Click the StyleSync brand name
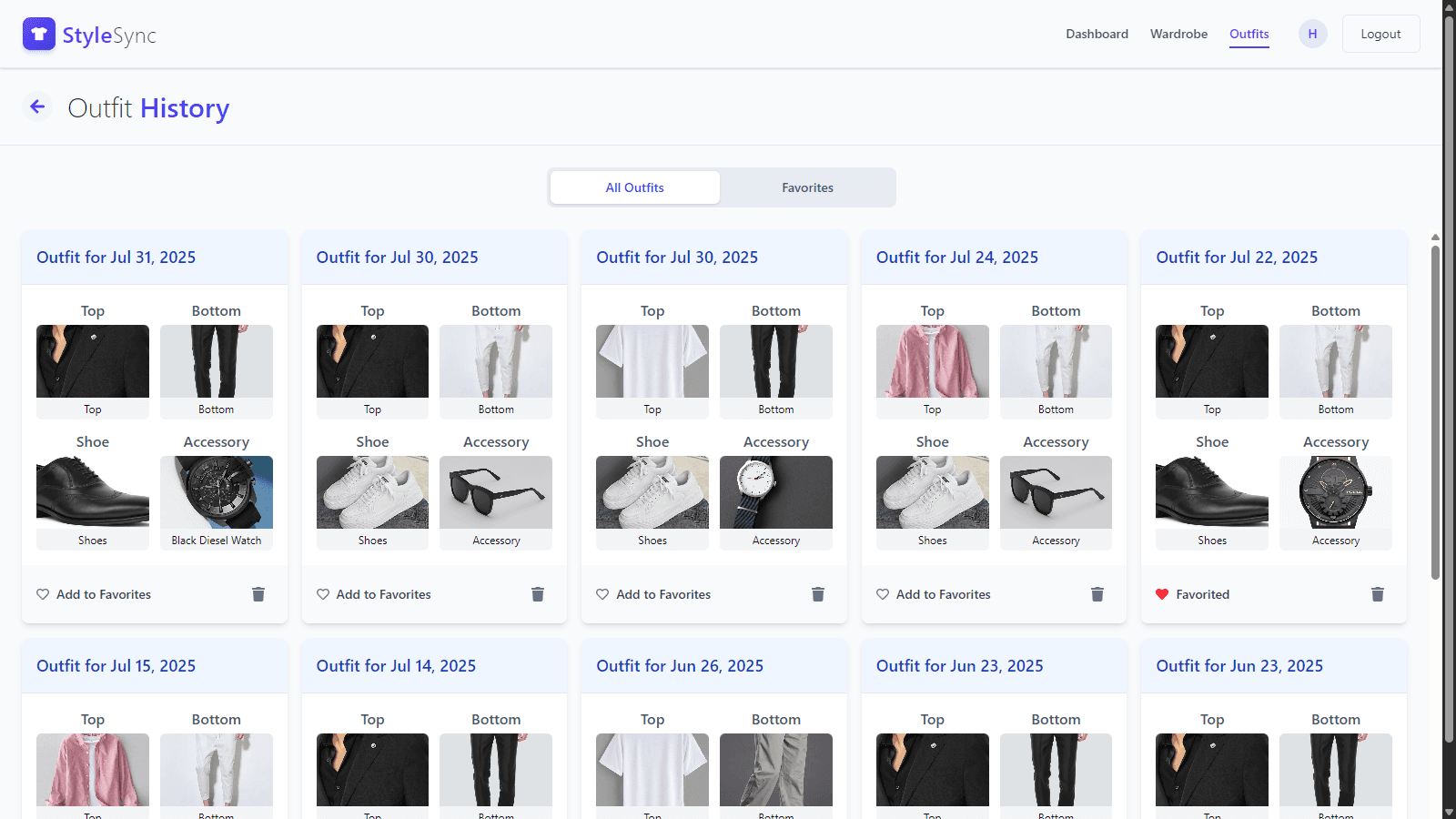 (x=109, y=35)
